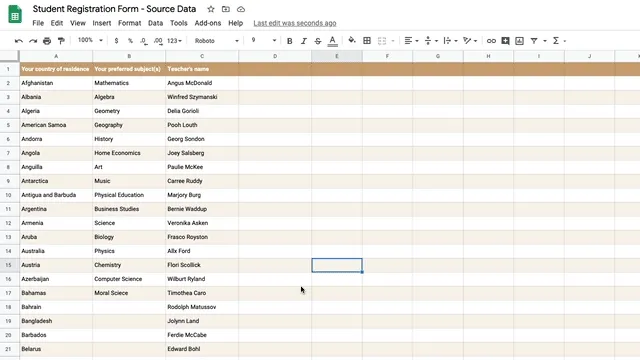Open the fill color picker
Viewport: 640px width, 360px height.
352,40
